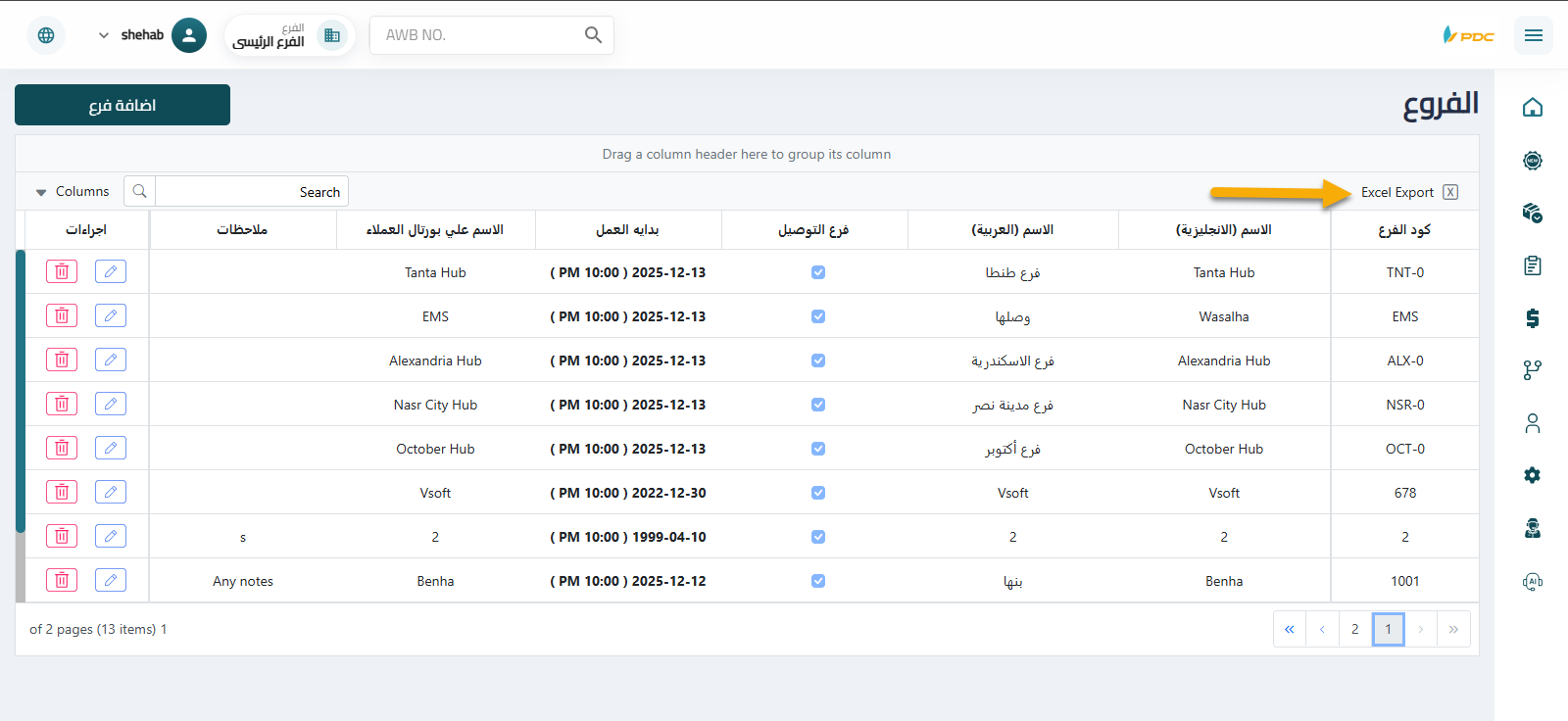Viewport: 1568px width, 721px height.
Task: Toggle delivery branch checkbox for Benha
Action: (818, 581)
